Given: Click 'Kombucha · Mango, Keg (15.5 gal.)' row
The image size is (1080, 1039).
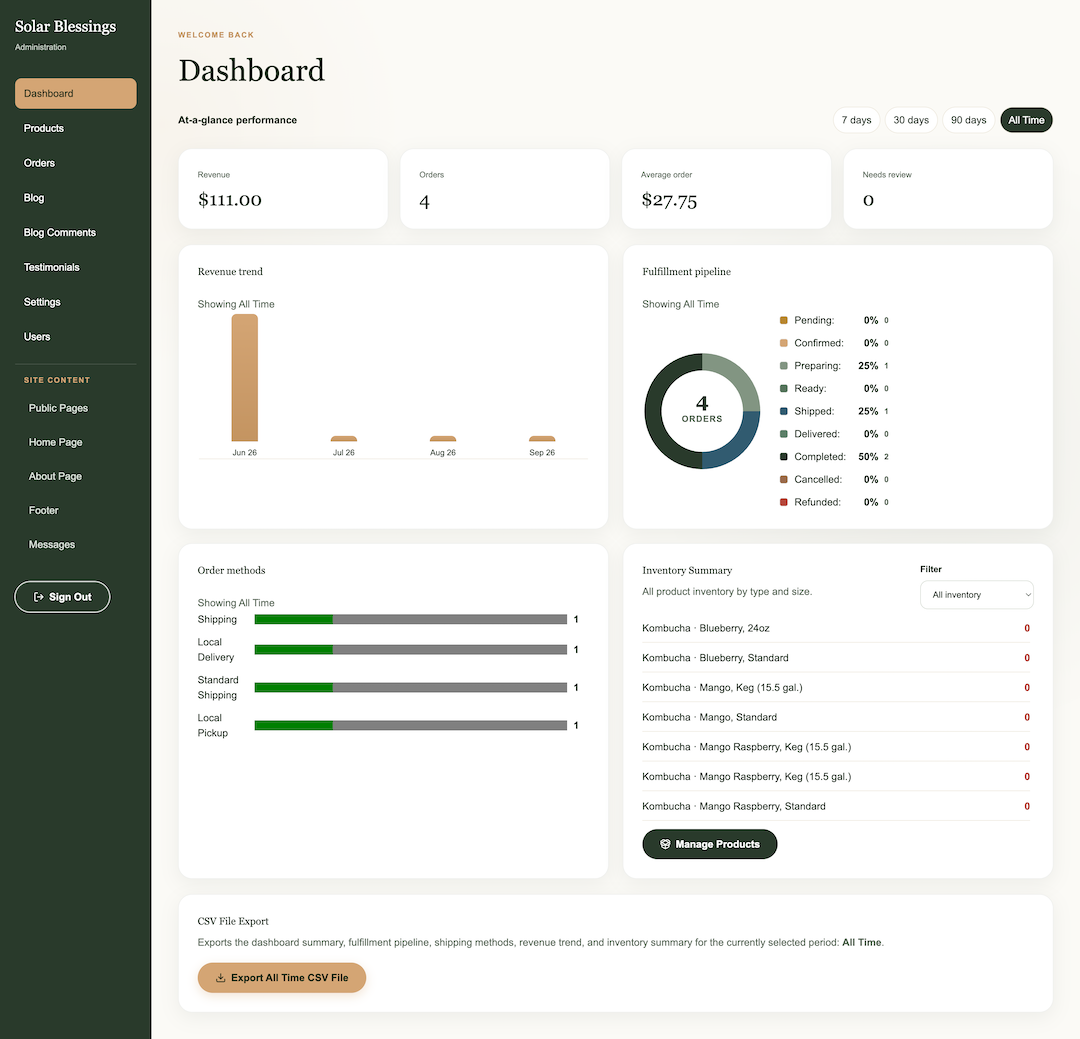Looking at the screenshot, I should [x=836, y=688].
